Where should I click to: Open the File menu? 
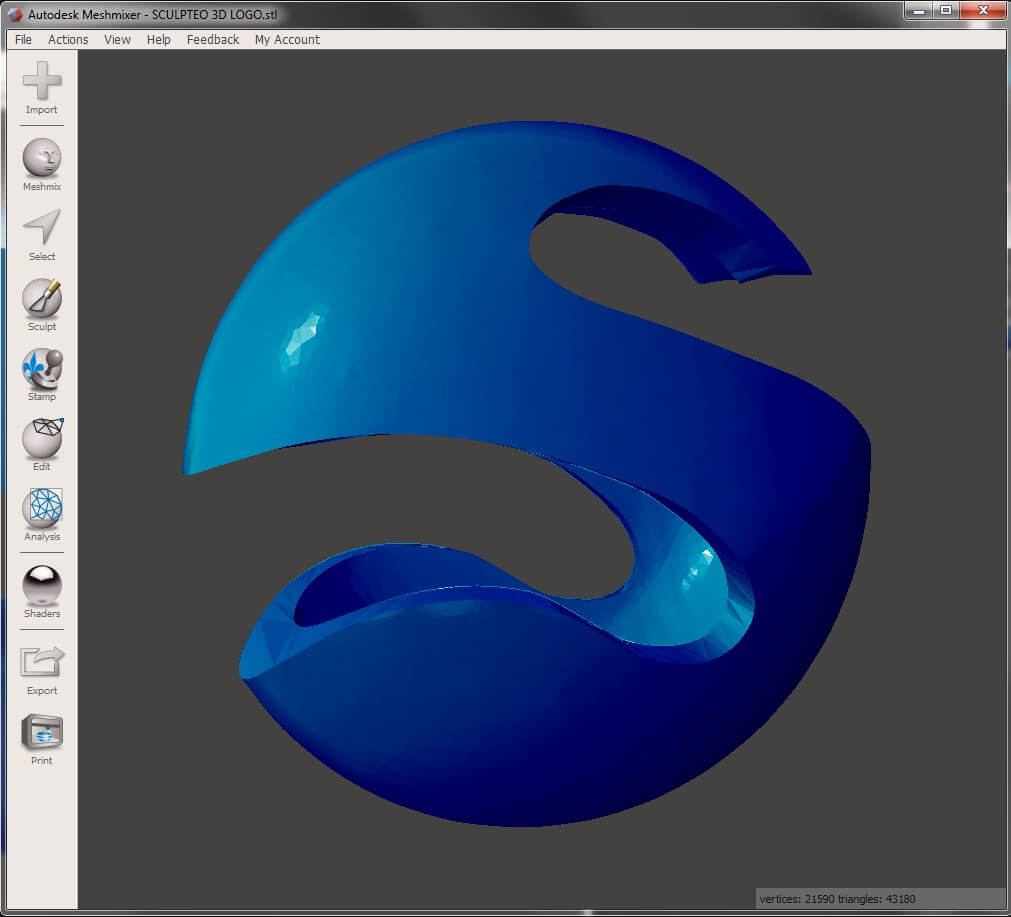coord(22,39)
